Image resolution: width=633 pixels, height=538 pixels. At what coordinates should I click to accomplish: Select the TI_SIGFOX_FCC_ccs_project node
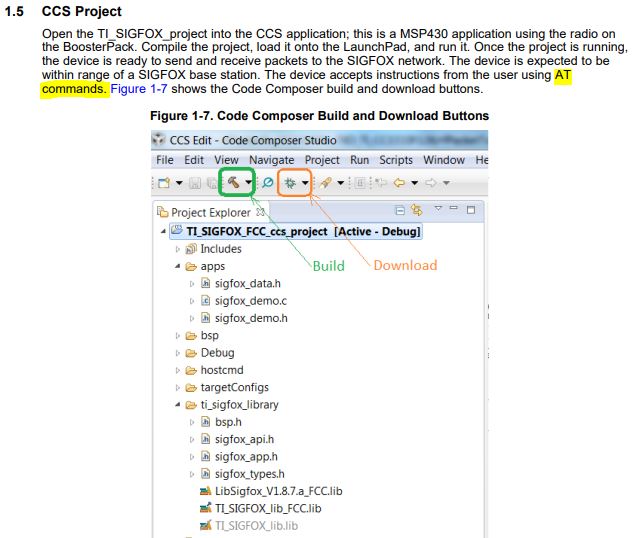296,231
